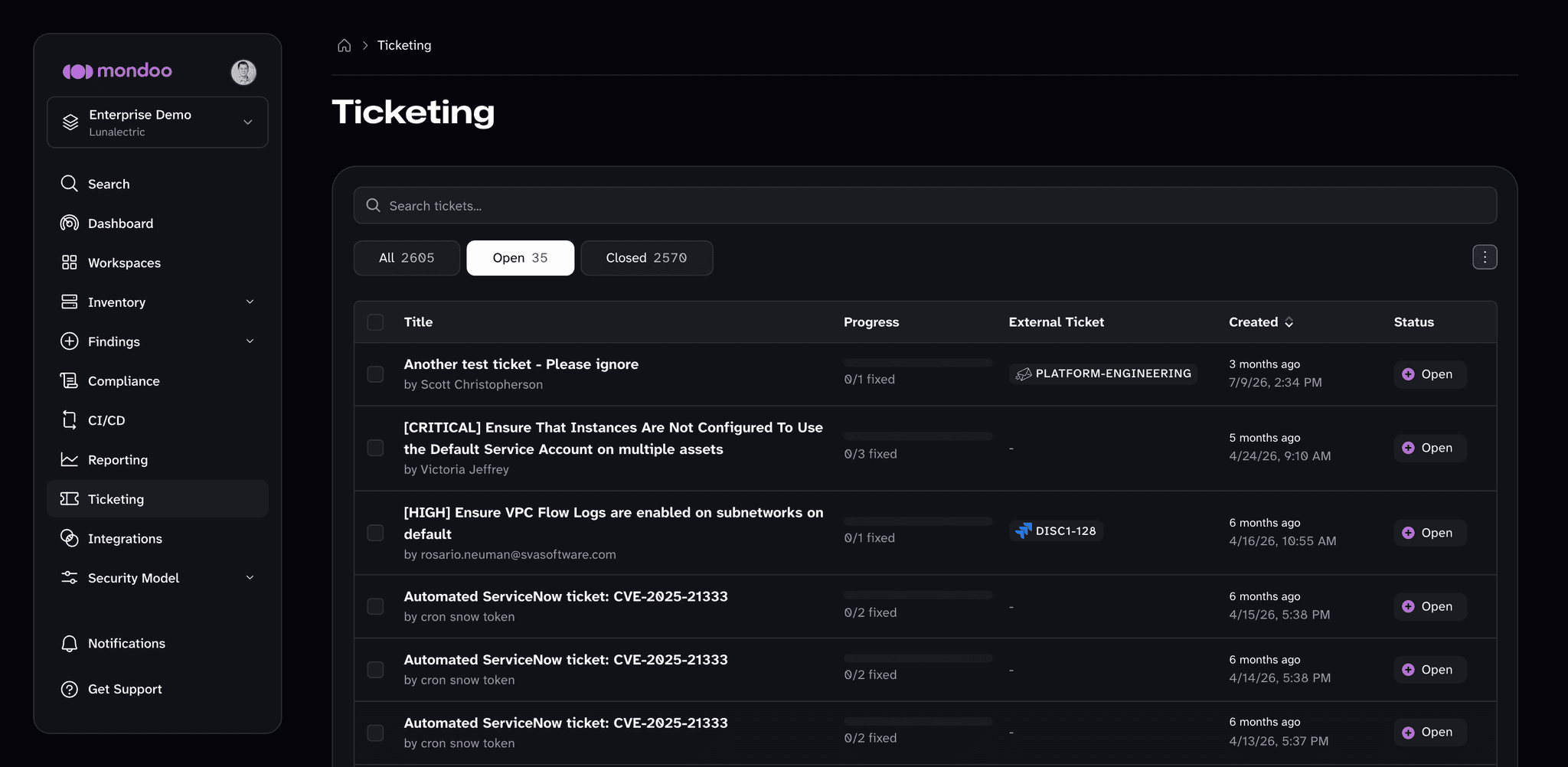Click Open status badge for the 4/24/26 ticket
Image resolution: width=1568 pixels, height=767 pixels.
tap(1429, 448)
